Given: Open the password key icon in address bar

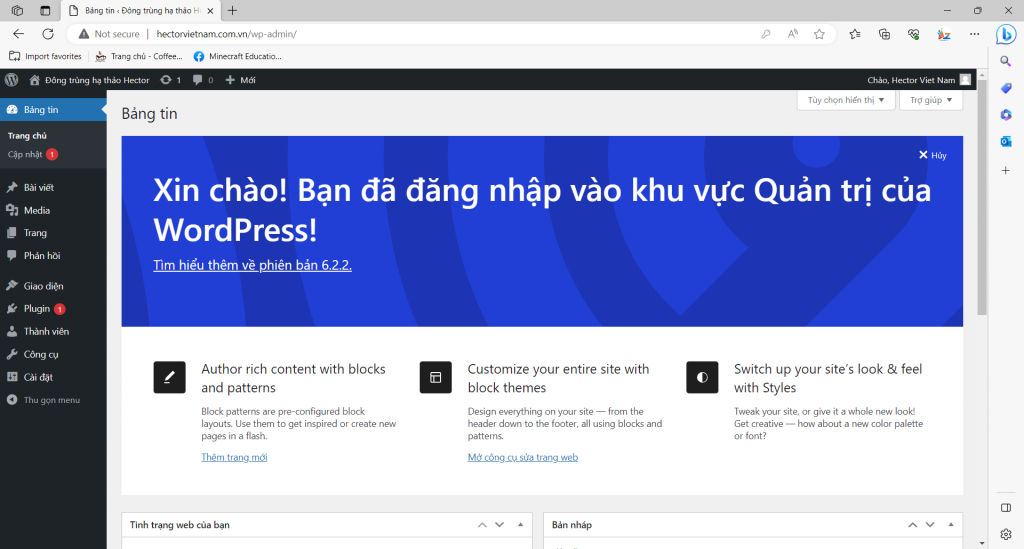Looking at the screenshot, I should click(x=765, y=34).
